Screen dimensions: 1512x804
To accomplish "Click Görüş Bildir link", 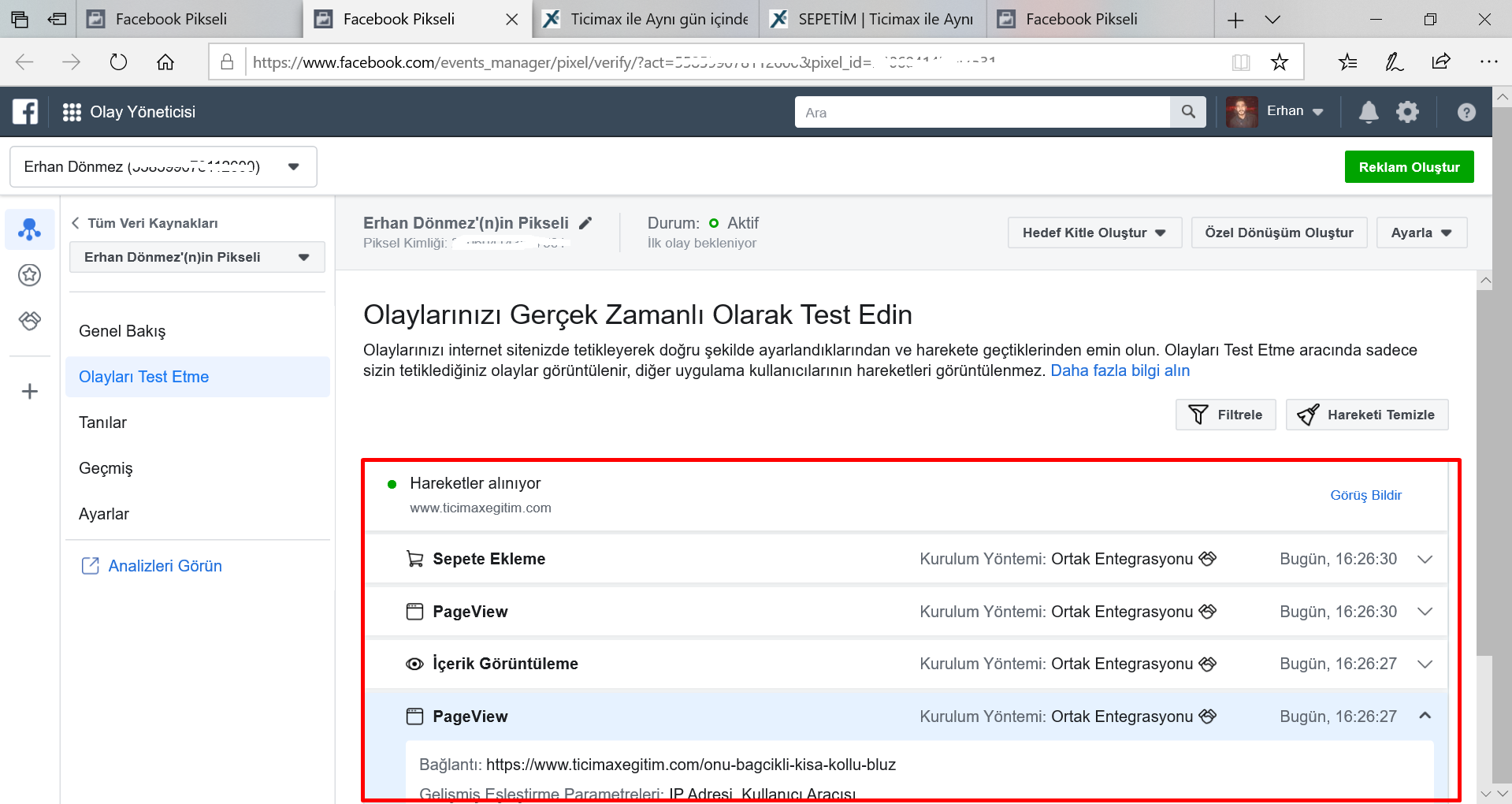I will click(1365, 495).
